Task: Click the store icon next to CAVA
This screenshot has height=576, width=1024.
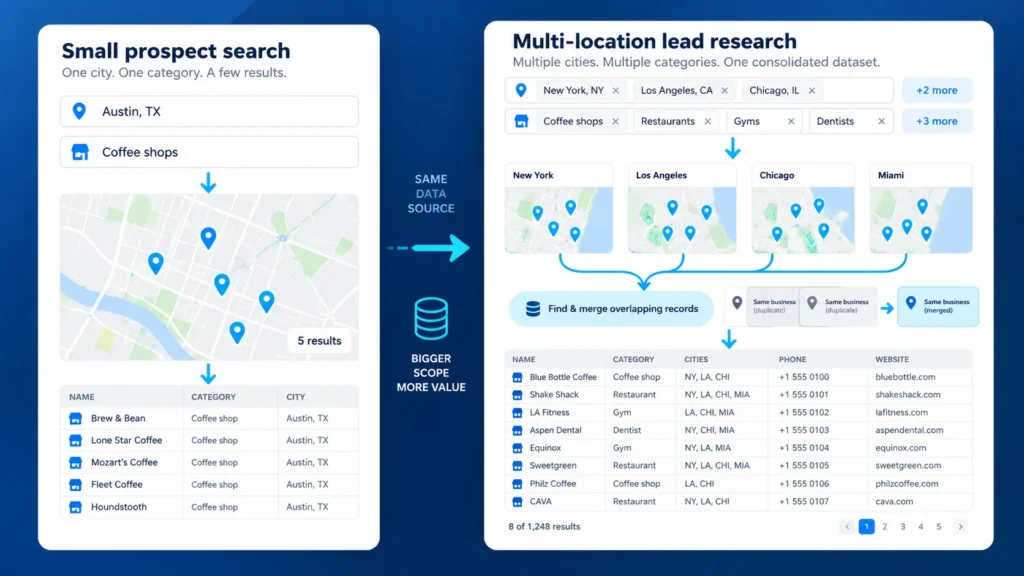Action: [x=517, y=502]
